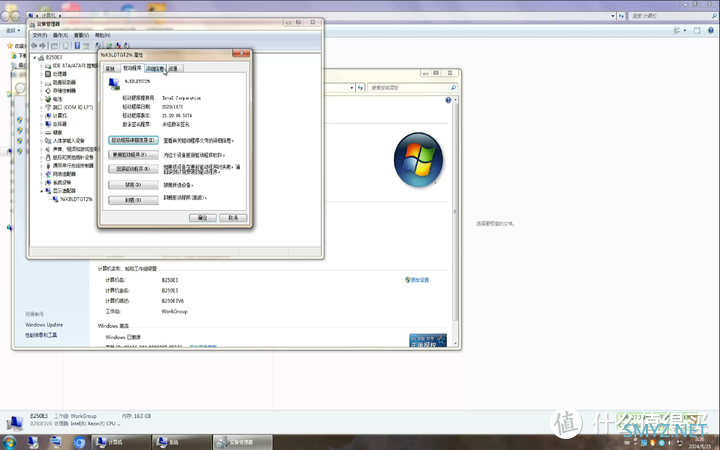The image size is (720, 450).
Task: Click the 网络适配器 network adapter icon
Action: (x=48, y=174)
